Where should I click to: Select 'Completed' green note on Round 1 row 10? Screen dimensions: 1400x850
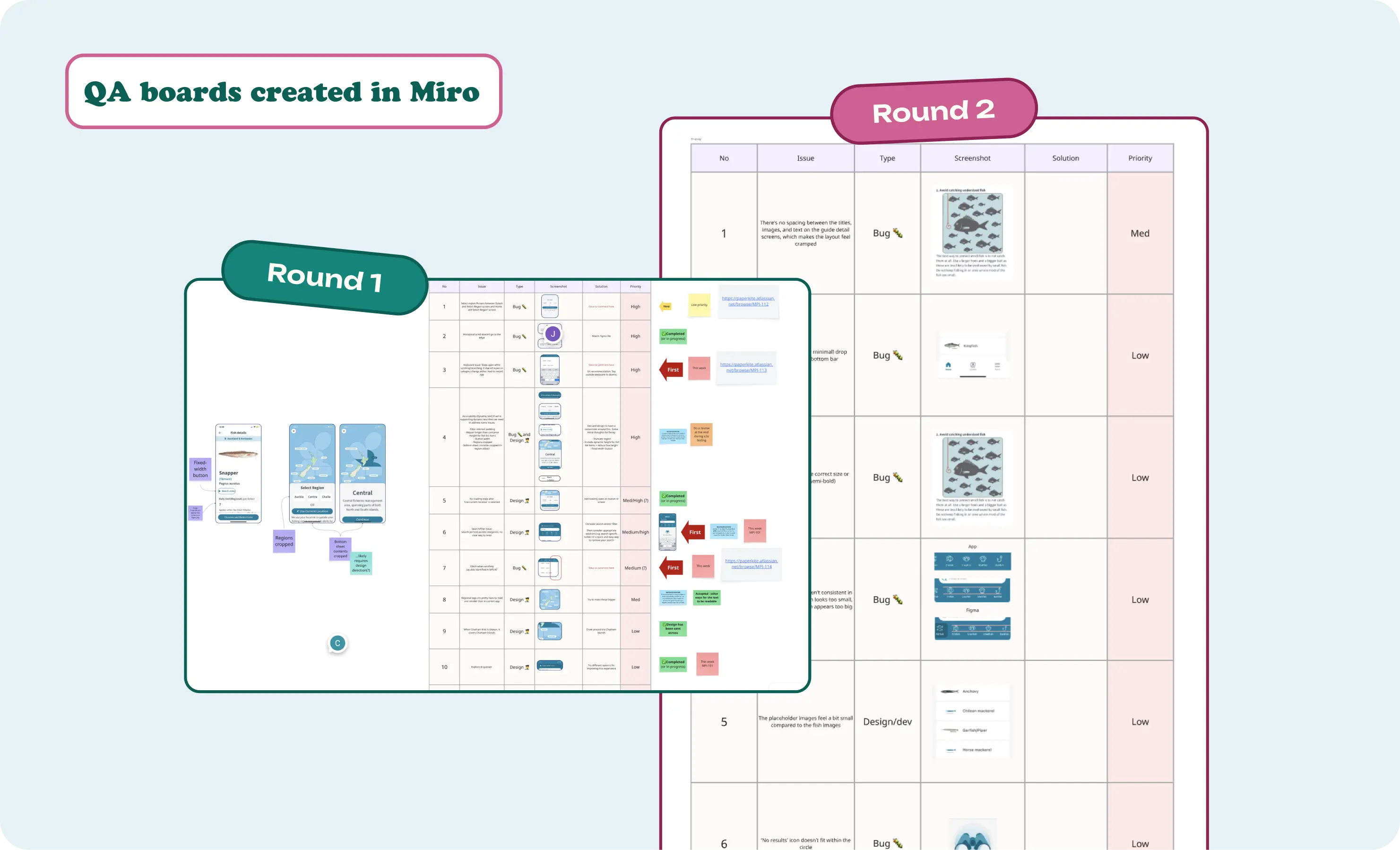pos(673,664)
